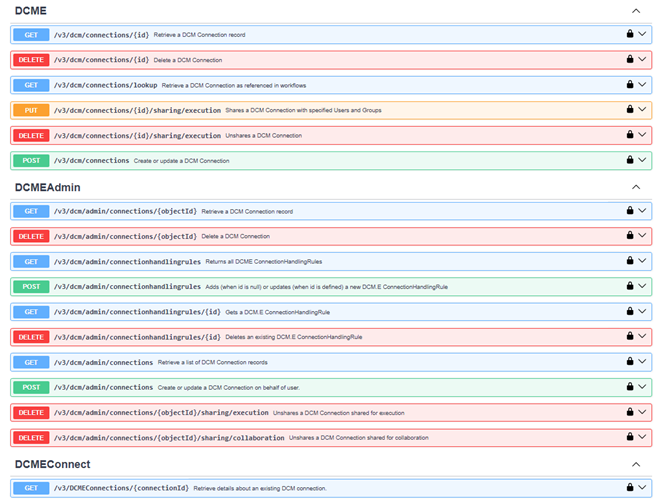Click lock on GET admin connectionhandlingrules row
Viewport: 669px width, 500px height.
coord(630,260)
